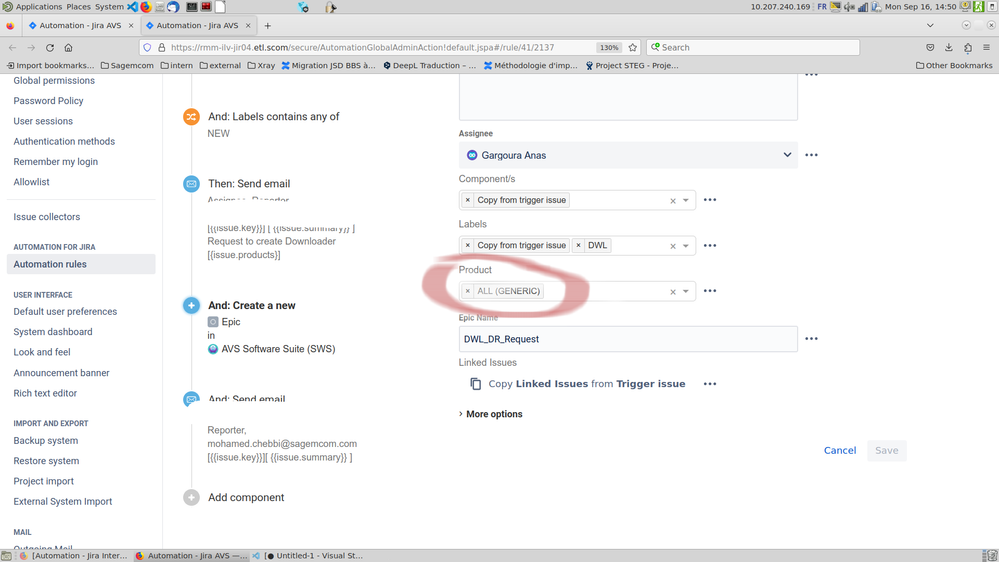Image resolution: width=999 pixels, height=562 pixels.
Task: Click the Add component plus icon
Action: pos(191,498)
